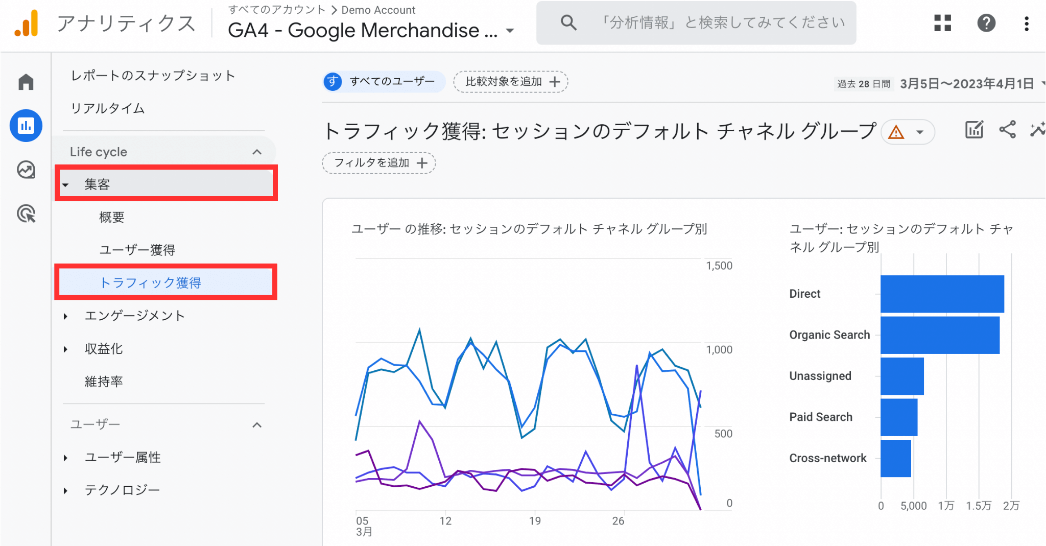Click the Help question mark icon
Screen dimensions: 1046x546
986,23
